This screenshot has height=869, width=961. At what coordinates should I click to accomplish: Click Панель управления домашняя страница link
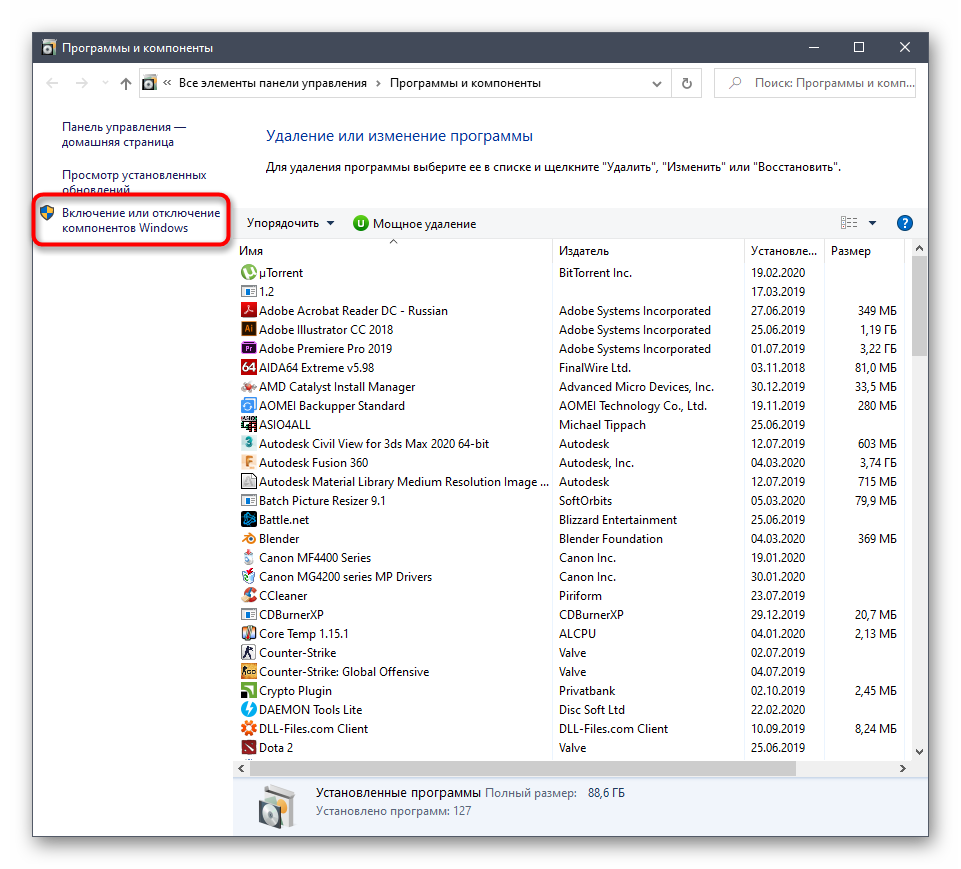pos(124,135)
